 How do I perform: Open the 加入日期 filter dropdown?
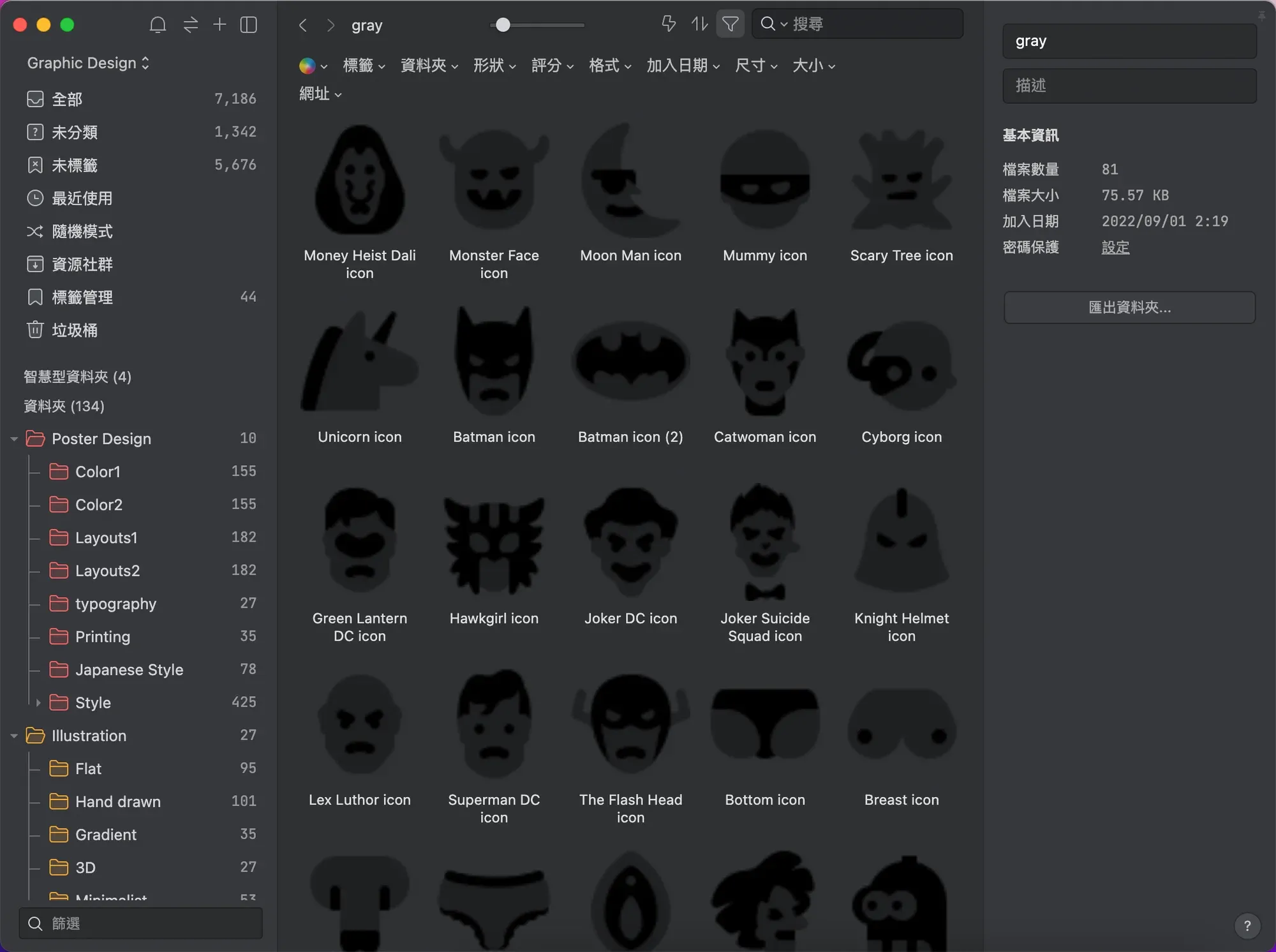tap(683, 66)
